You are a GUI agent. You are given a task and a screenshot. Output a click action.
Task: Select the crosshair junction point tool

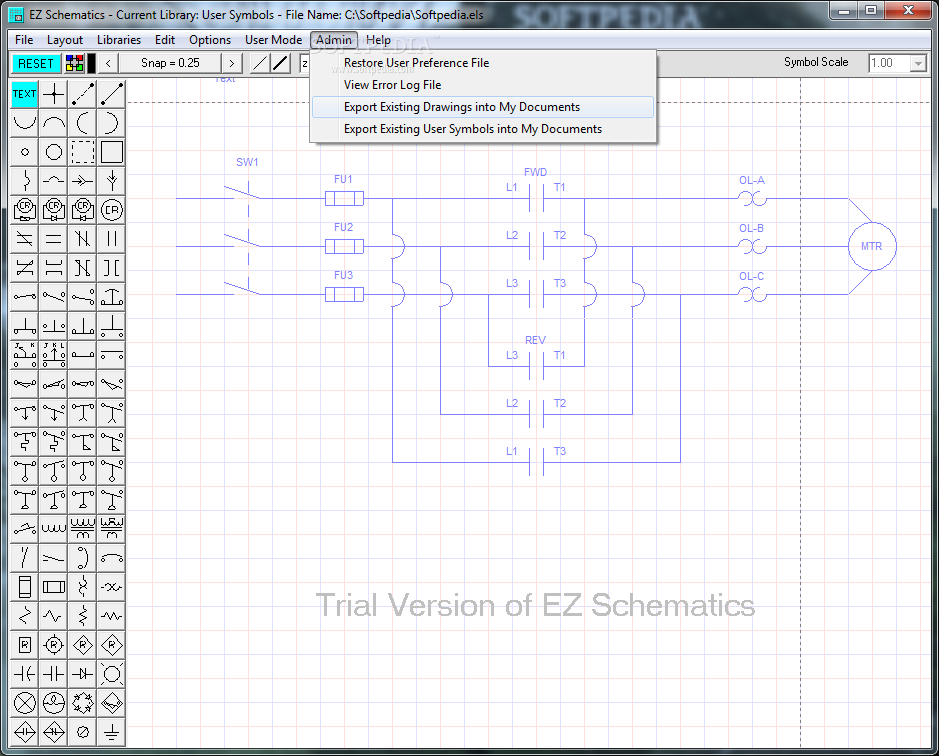click(x=53, y=94)
